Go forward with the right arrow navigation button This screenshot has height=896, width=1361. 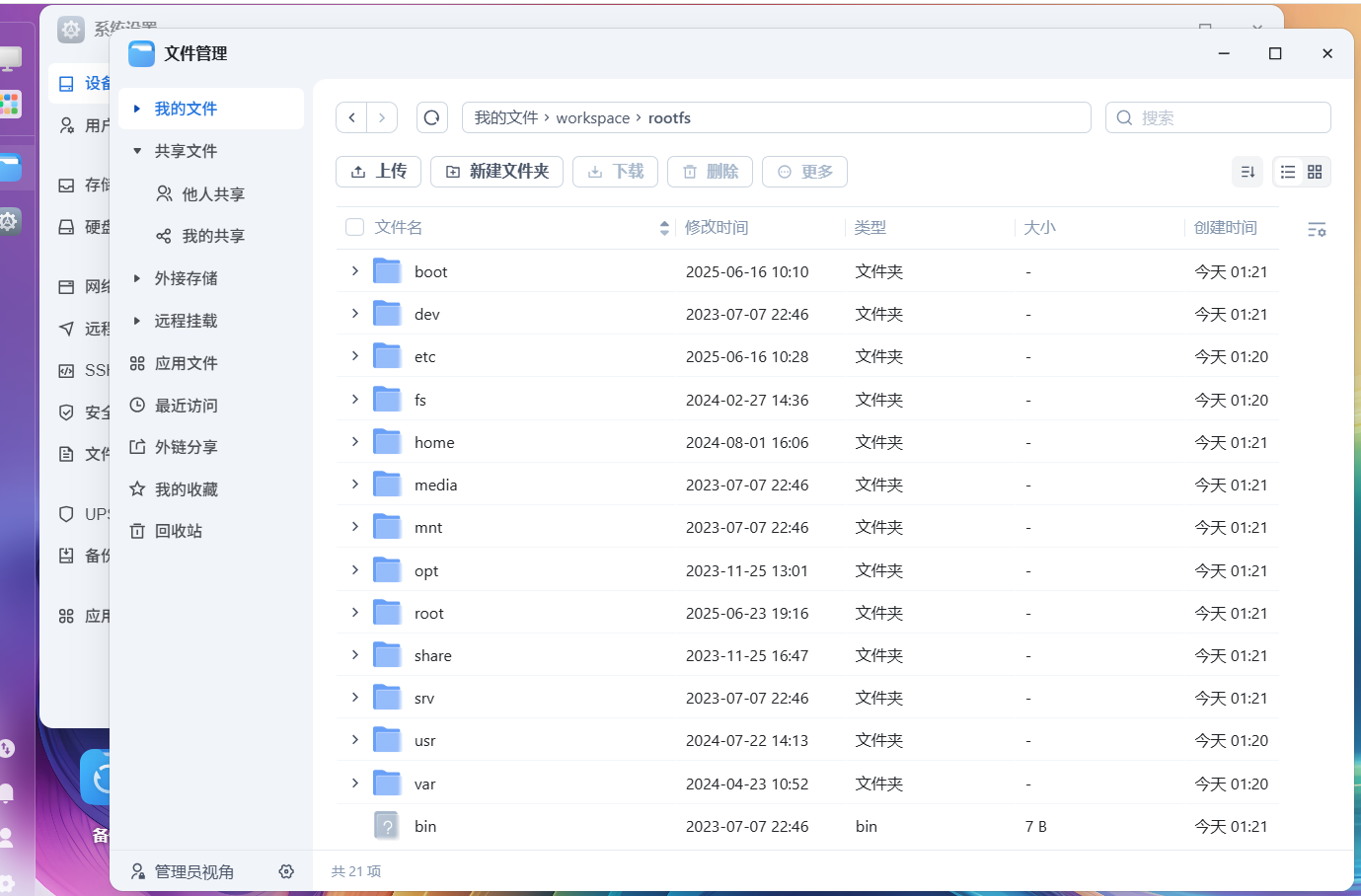[x=382, y=117]
